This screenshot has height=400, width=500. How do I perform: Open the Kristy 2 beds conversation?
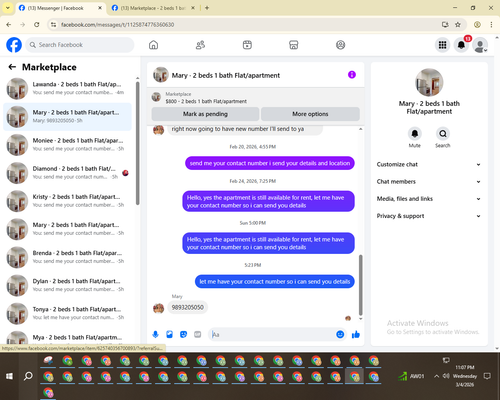point(68,201)
